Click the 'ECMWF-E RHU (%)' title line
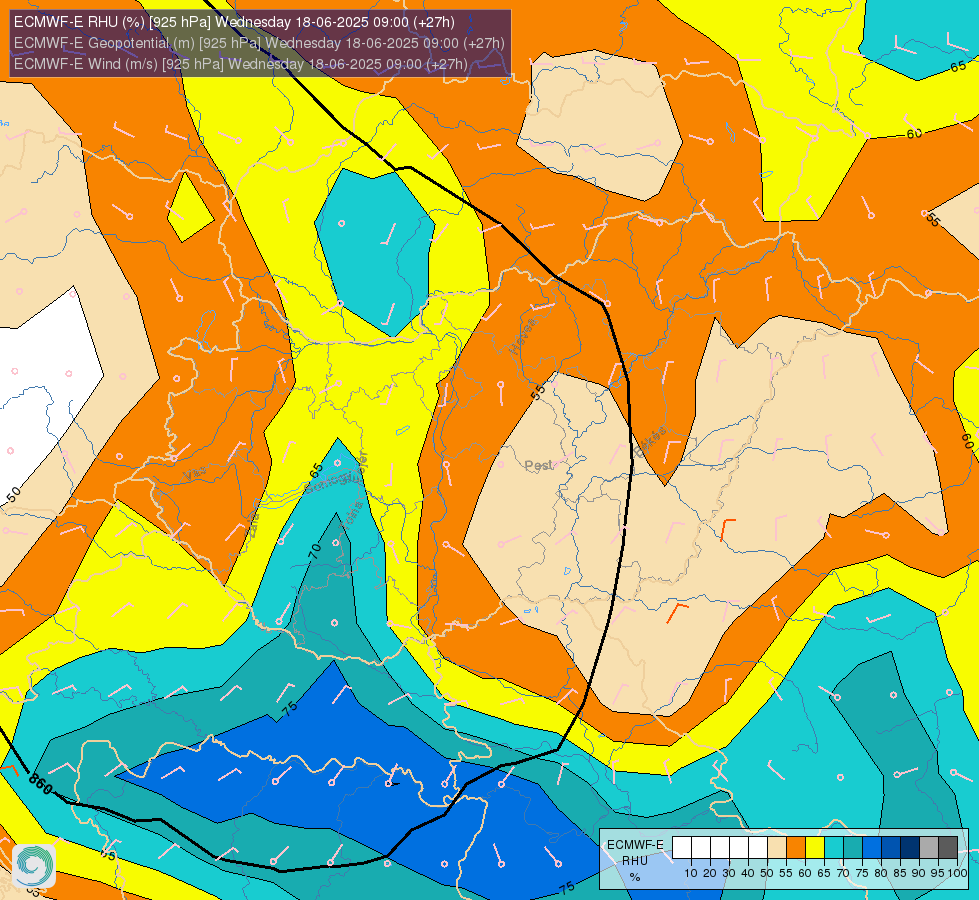 click(x=234, y=22)
